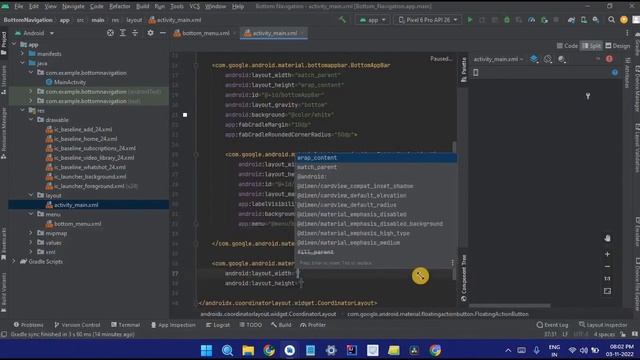
Task: Expand the mipmap folder
Action: pyautogui.click(x=31, y=233)
